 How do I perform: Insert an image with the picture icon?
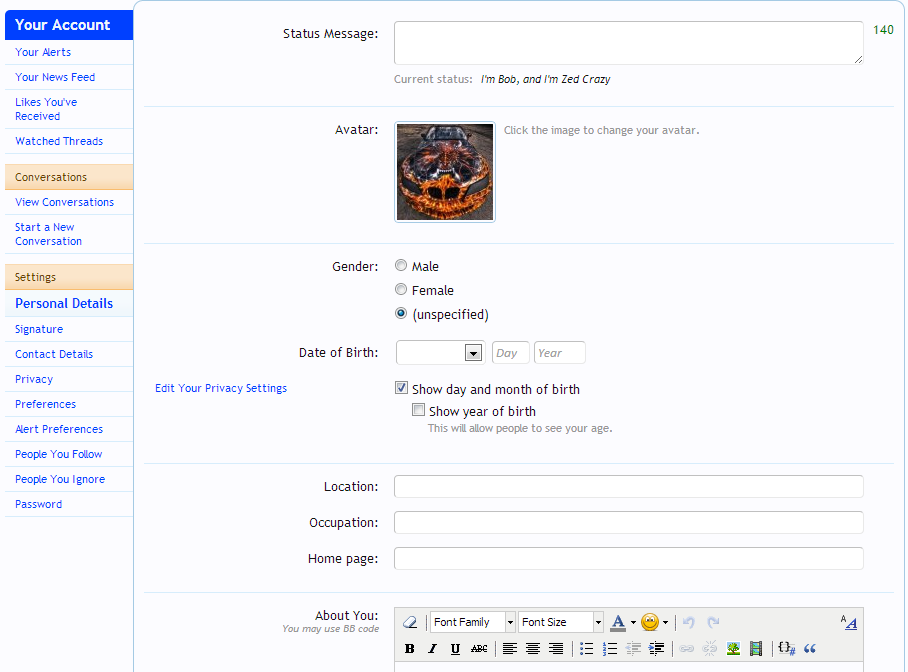(733, 649)
